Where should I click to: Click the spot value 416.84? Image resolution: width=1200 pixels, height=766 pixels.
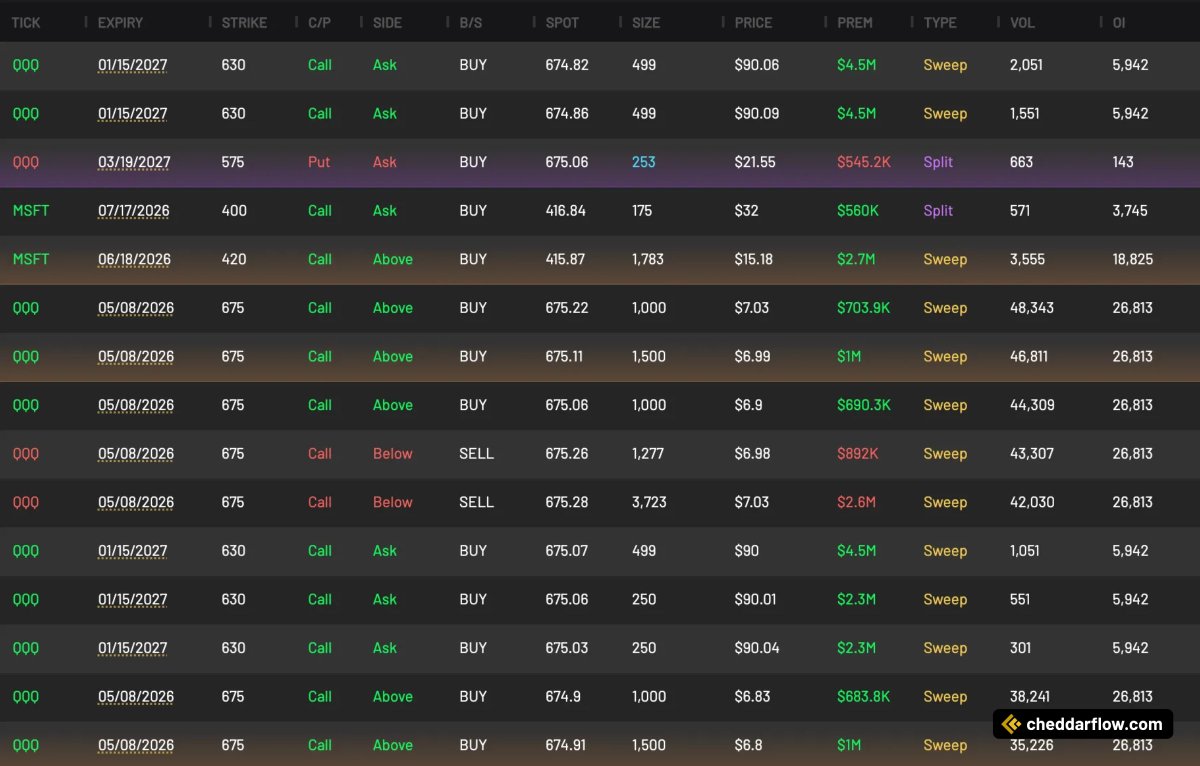(x=566, y=211)
